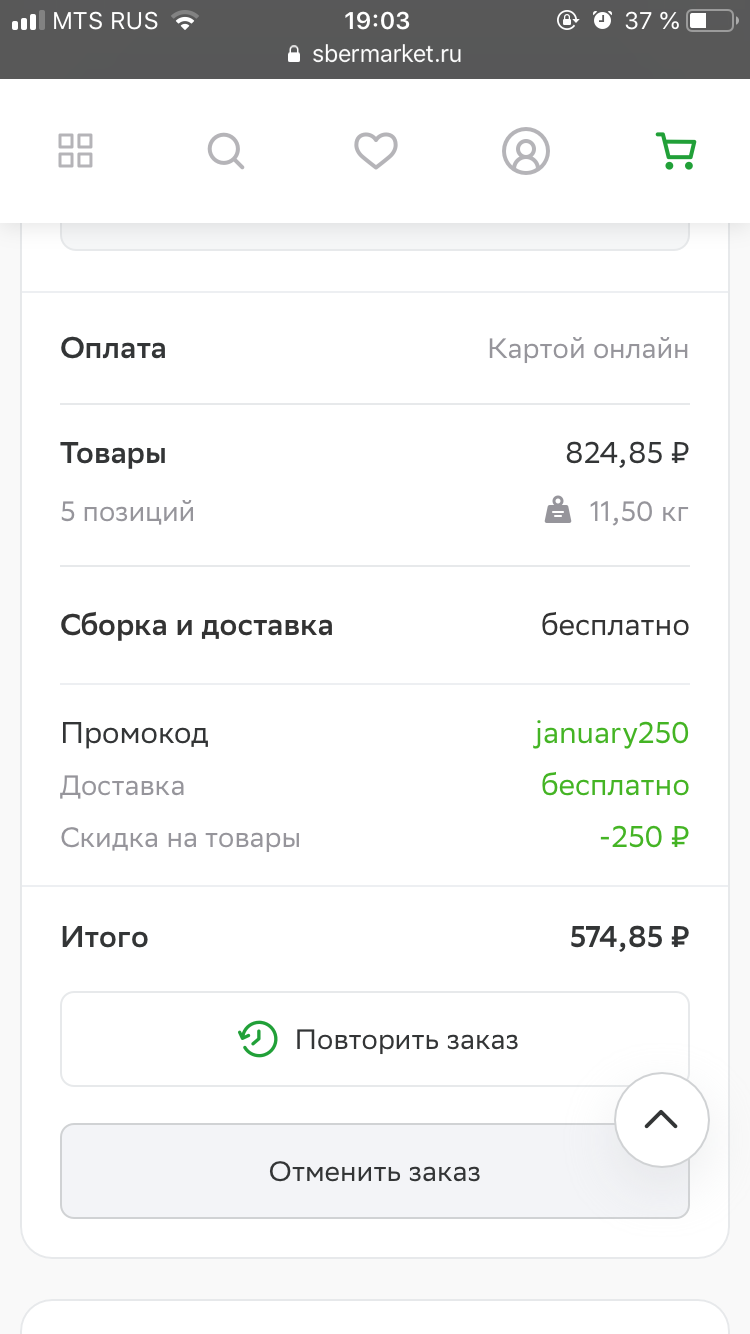Tap the 5 позиций items count
Image resolution: width=750 pixels, height=1334 pixels.
tap(128, 513)
